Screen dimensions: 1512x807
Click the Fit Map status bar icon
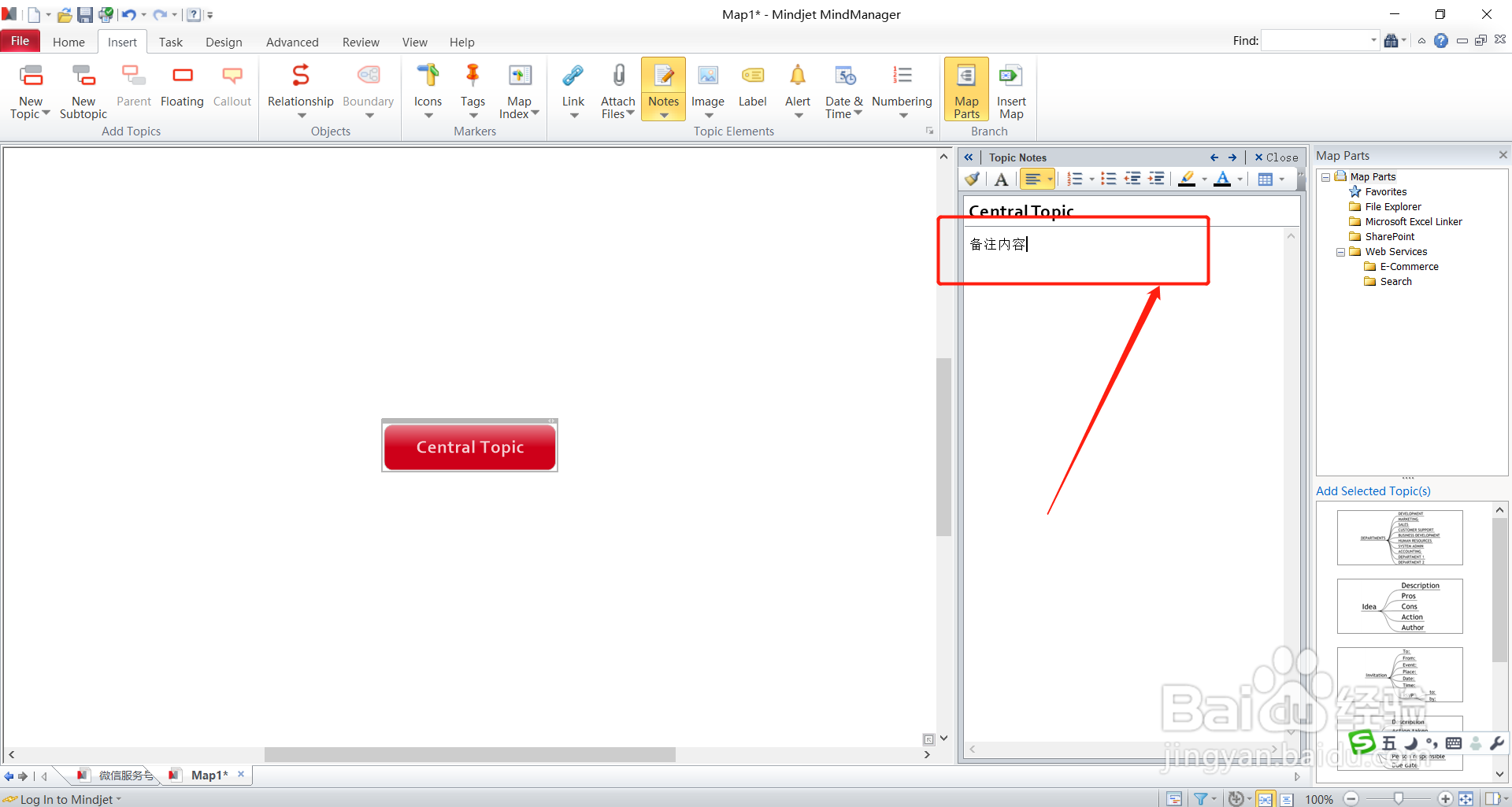point(1466,799)
